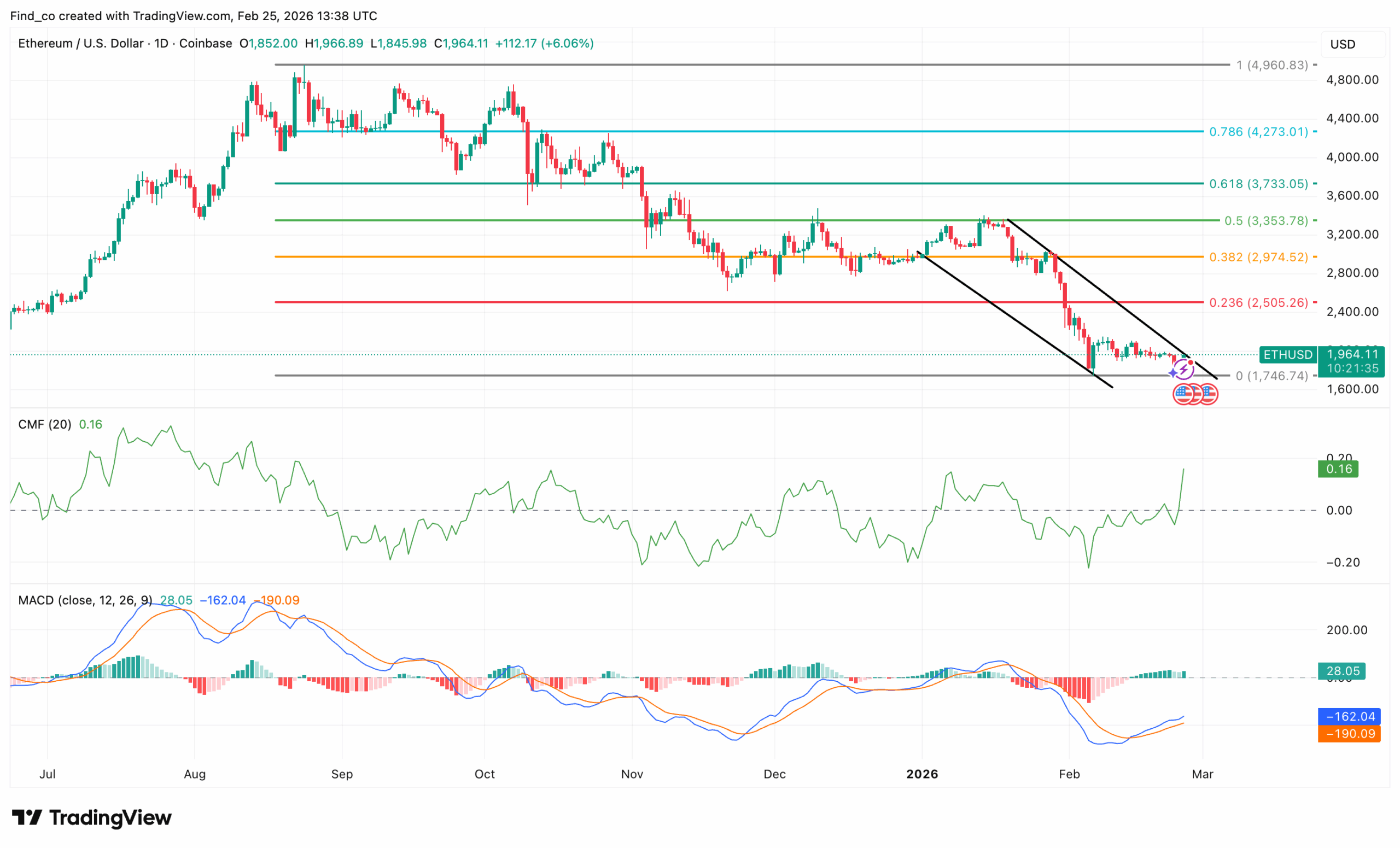Click the 4,800.00 price axis label
Image resolution: width=1400 pixels, height=848 pixels.
(x=1352, y=80)
